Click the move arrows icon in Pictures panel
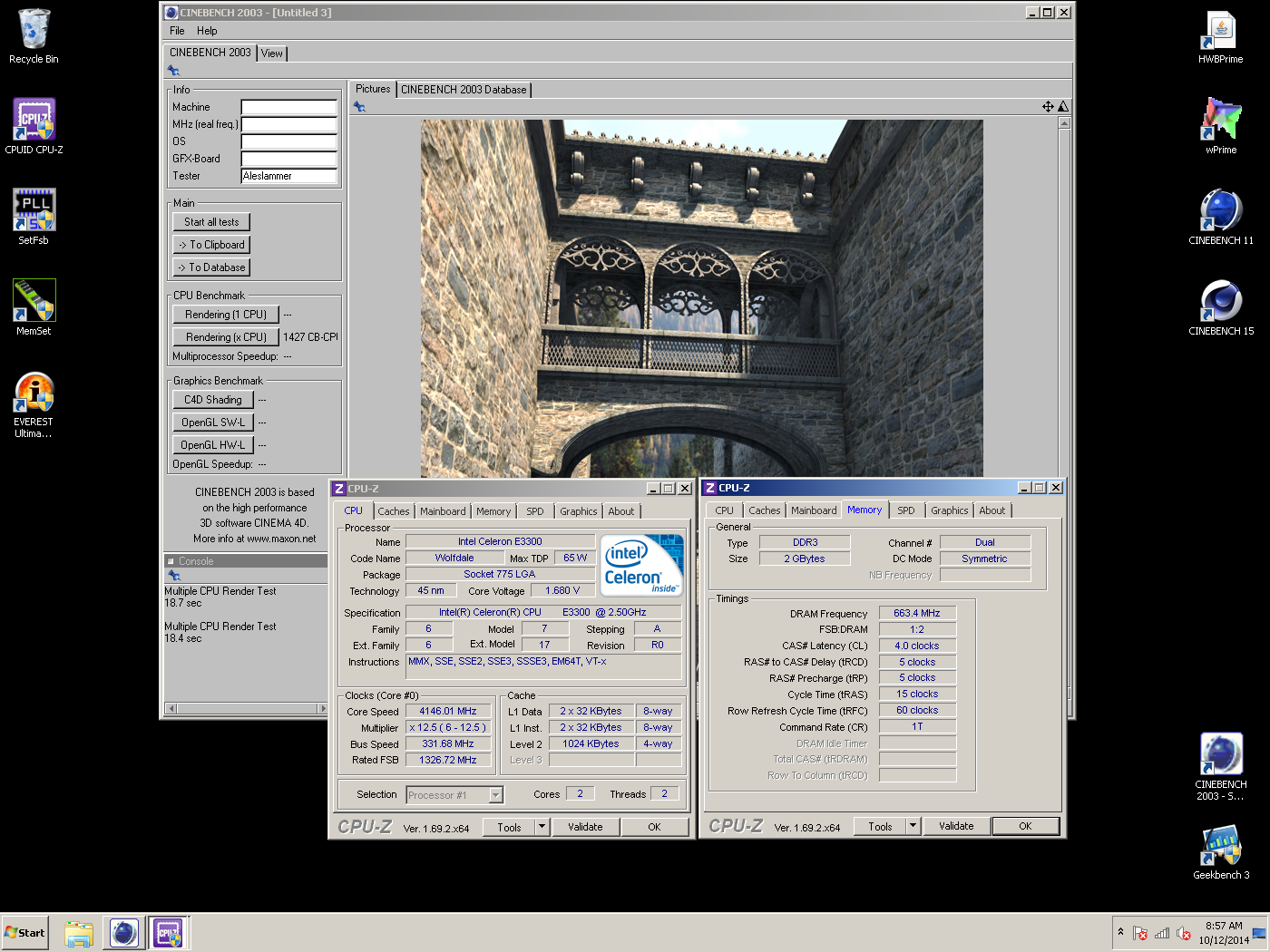 point(1048,107)
